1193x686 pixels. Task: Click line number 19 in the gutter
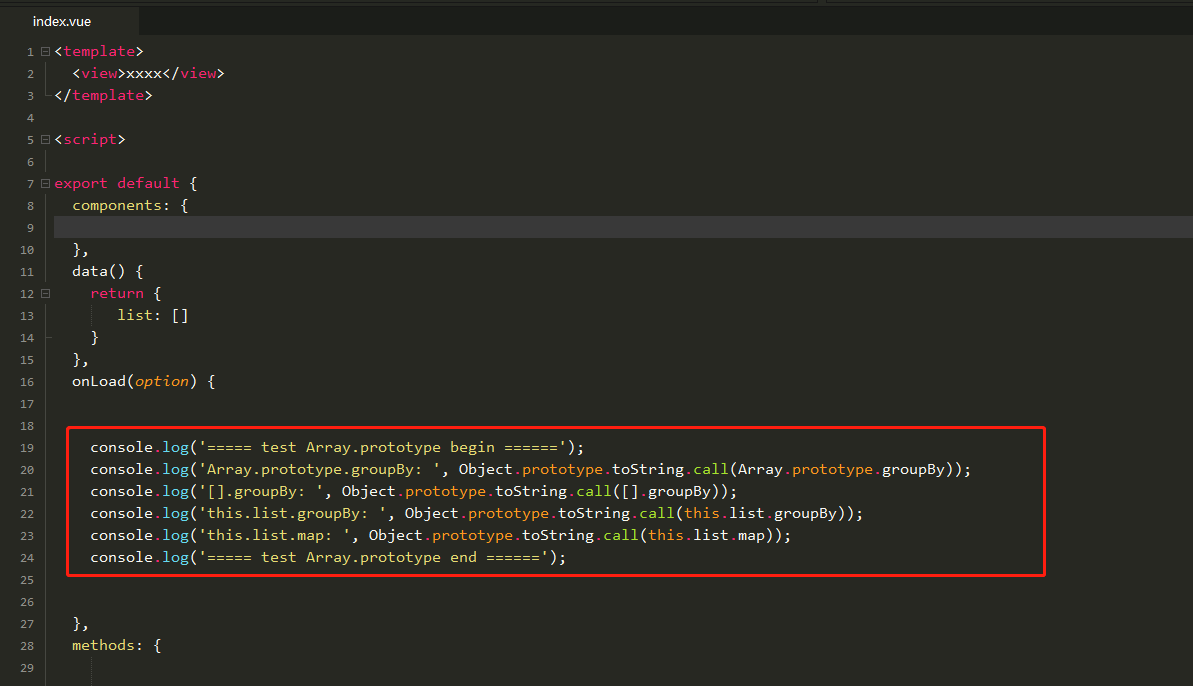(27, 447)
